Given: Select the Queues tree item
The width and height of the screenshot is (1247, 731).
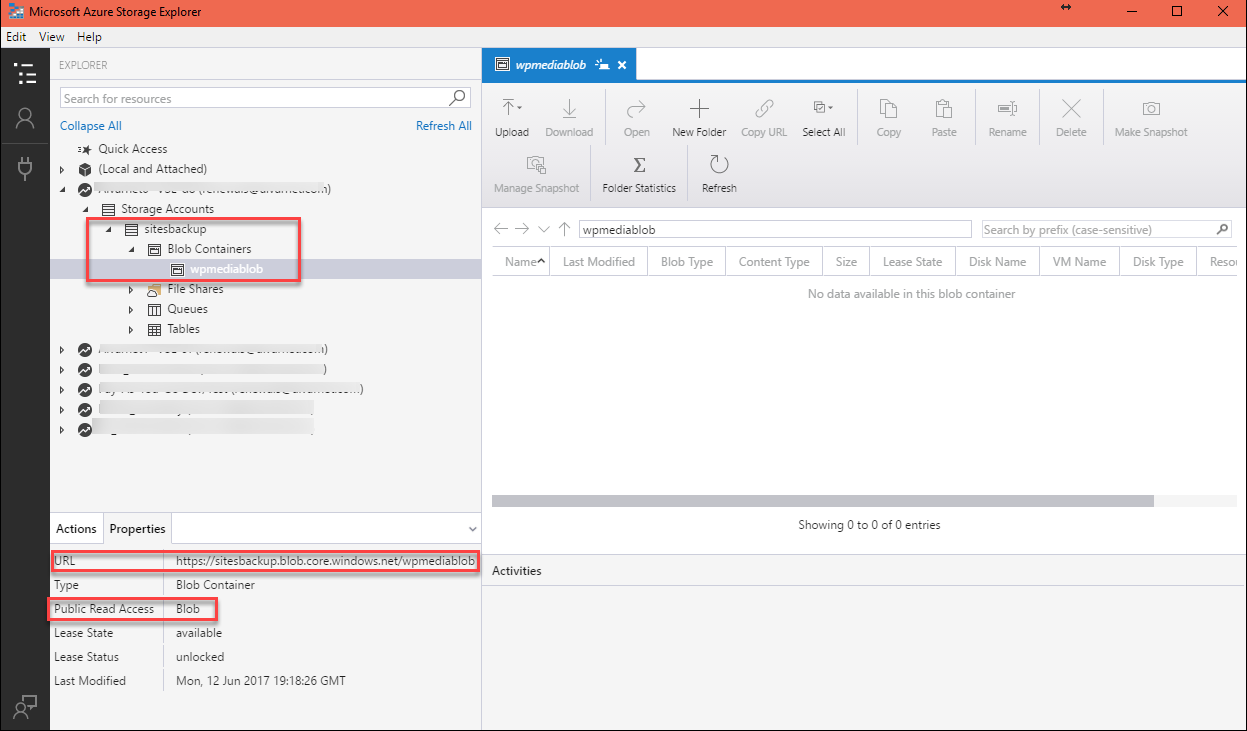Looking at the screenshot, I should click(187, 309).
